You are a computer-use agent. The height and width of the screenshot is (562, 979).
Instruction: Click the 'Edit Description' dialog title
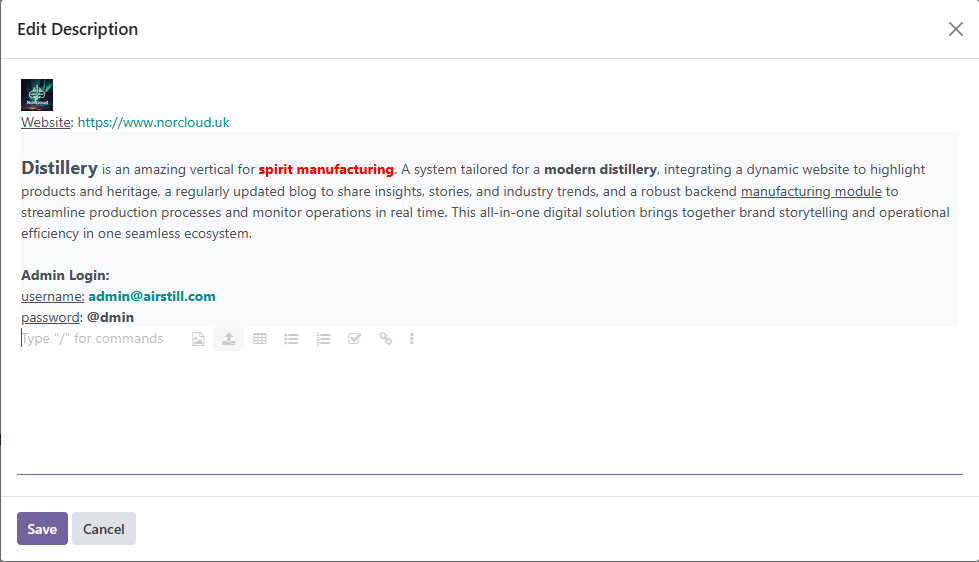(77, 29)
